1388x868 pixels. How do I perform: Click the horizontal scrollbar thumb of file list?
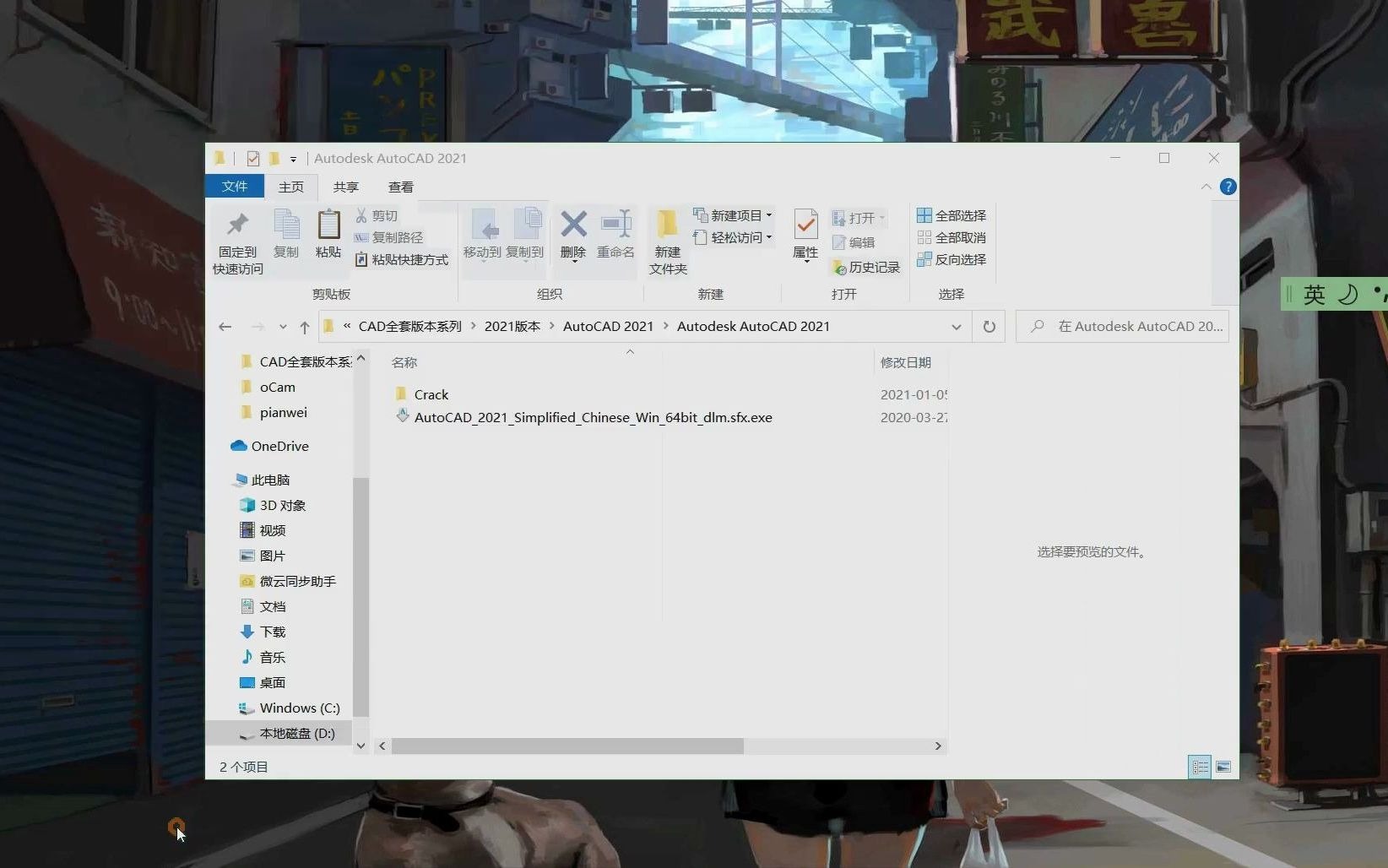[x=567, y=746]
